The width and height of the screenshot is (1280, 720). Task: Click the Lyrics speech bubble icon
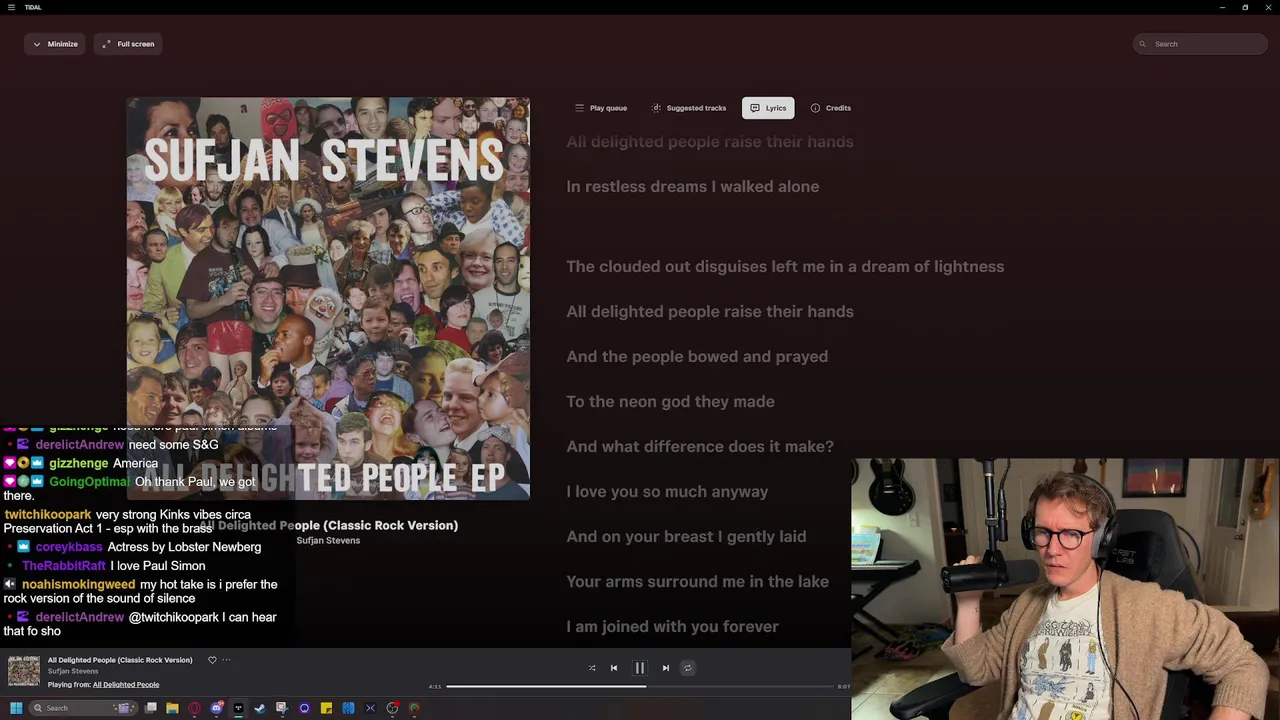click(755, 108)
